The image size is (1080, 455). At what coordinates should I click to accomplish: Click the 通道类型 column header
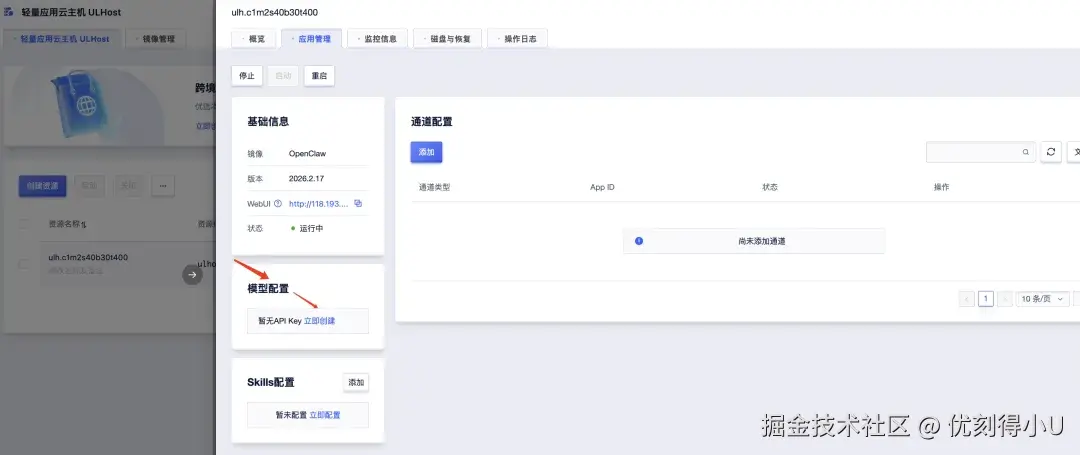pos(434,187)
